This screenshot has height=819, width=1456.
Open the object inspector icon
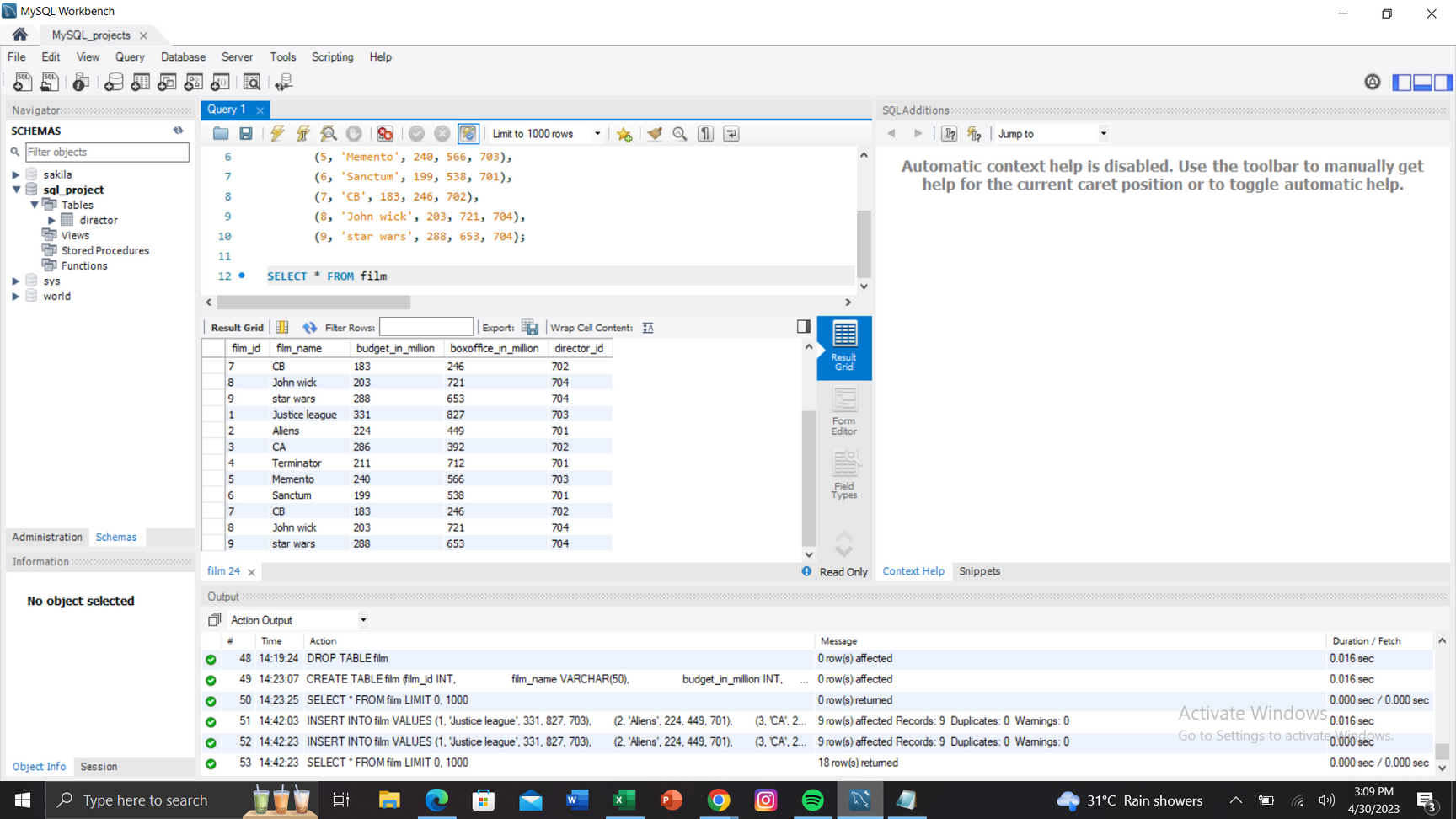pyautogui.click(x=81, y=82)
